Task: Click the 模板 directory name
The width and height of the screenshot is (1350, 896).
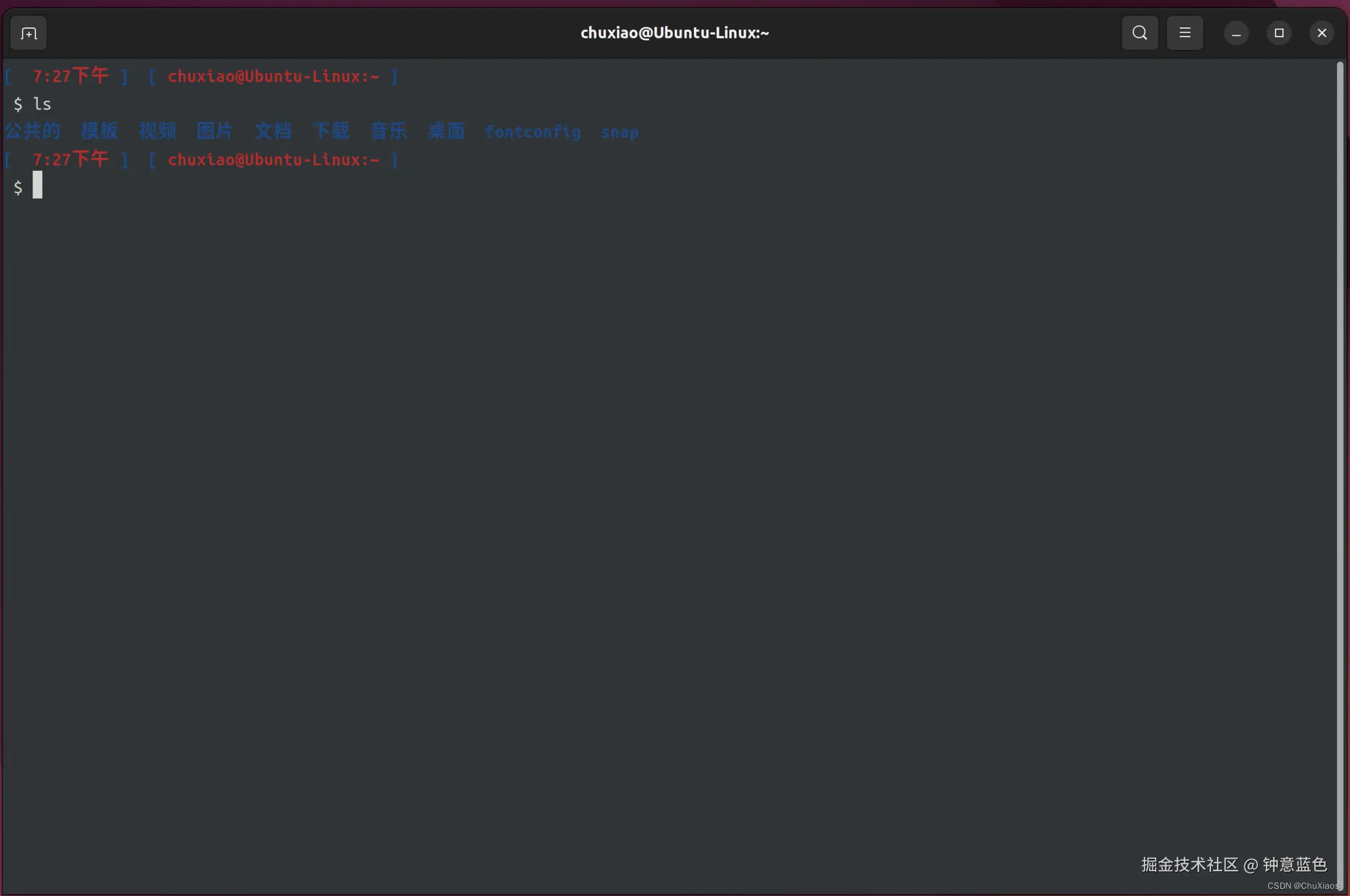Action: click(100, 132)
